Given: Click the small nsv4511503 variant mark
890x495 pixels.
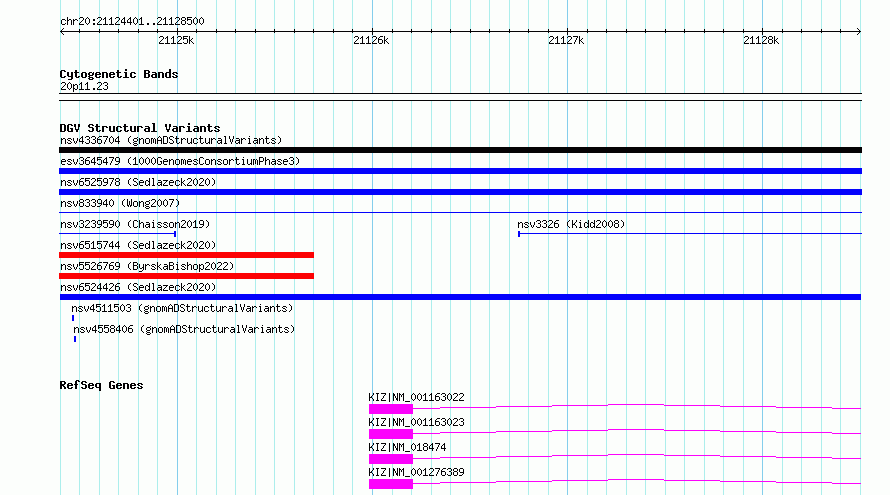Looking at the screenshot, I should 73,318.
